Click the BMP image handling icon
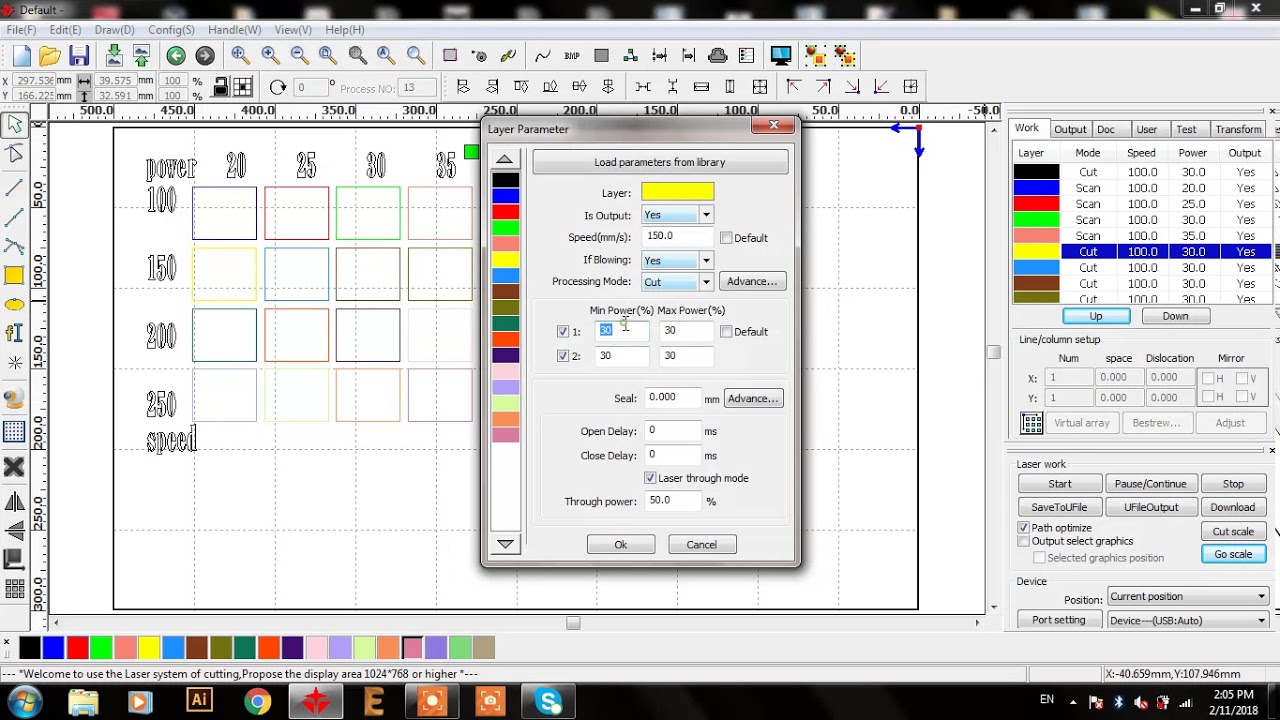This screenshot has height=720, width=1280. [572, 56]
